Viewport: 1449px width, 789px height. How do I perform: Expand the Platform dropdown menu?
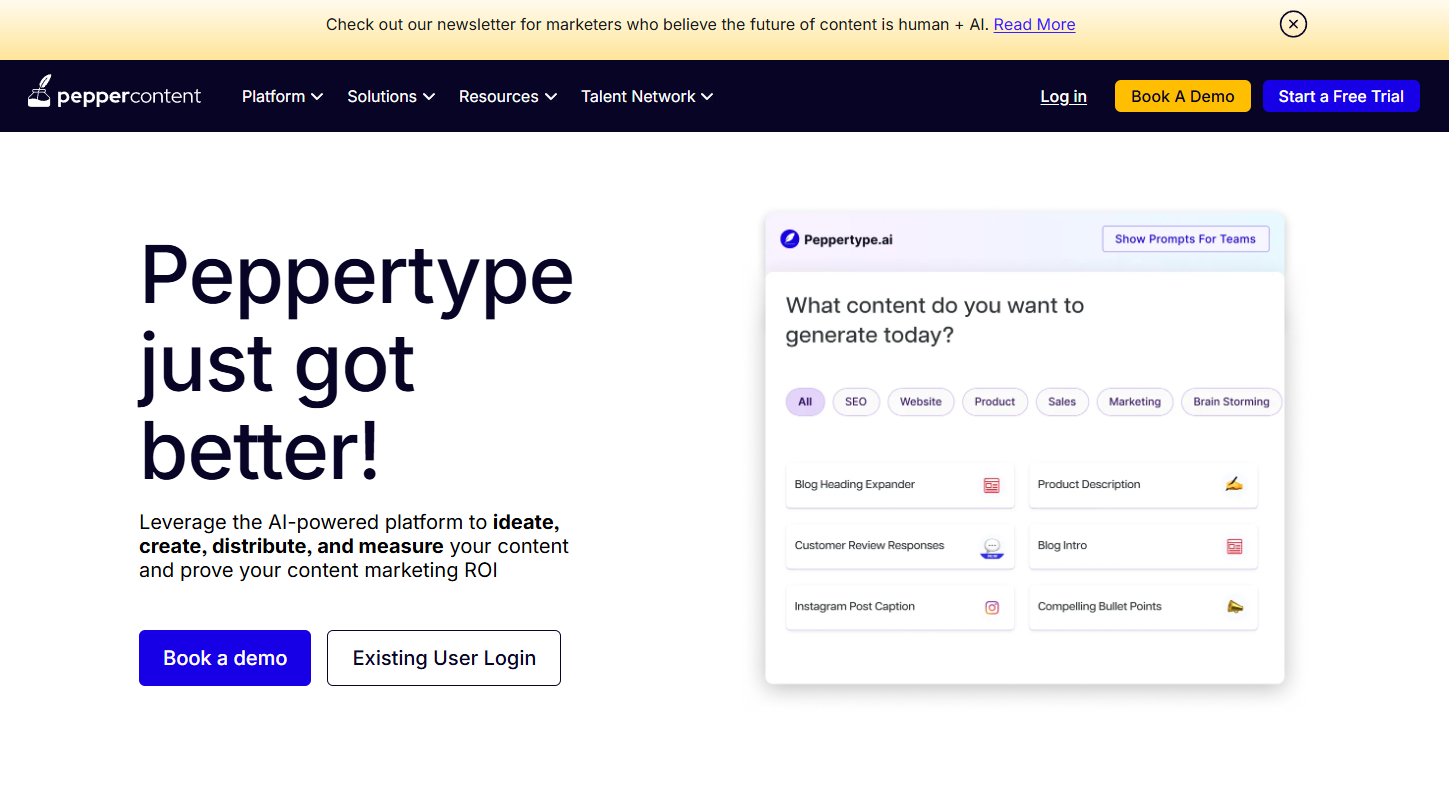282,96
